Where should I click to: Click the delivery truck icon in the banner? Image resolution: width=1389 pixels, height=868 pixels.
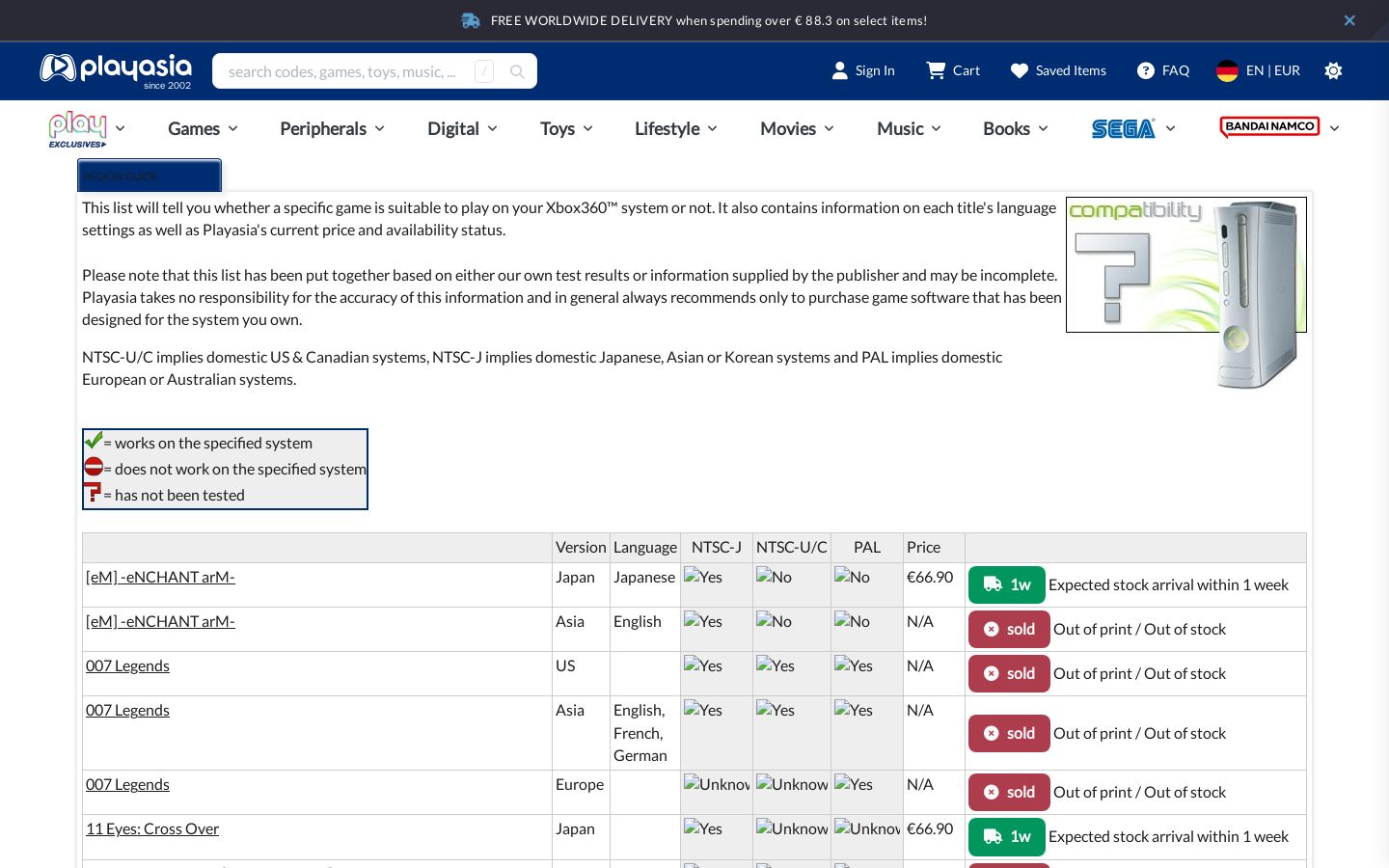471,20
